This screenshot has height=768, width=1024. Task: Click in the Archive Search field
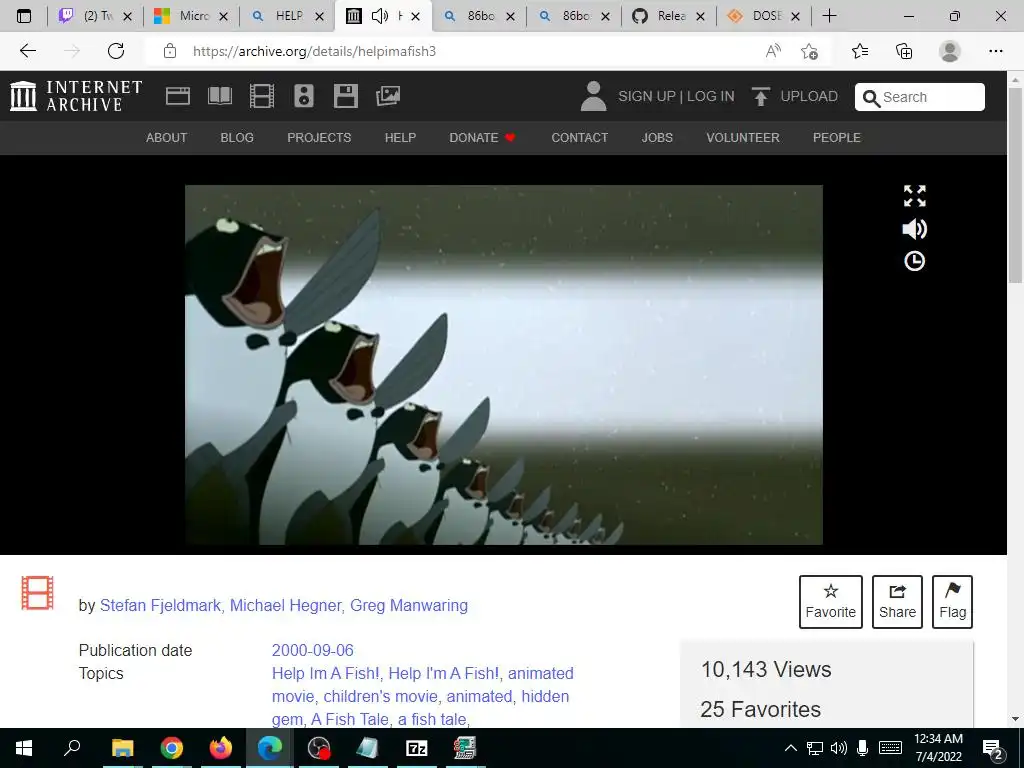coord(920,97)
